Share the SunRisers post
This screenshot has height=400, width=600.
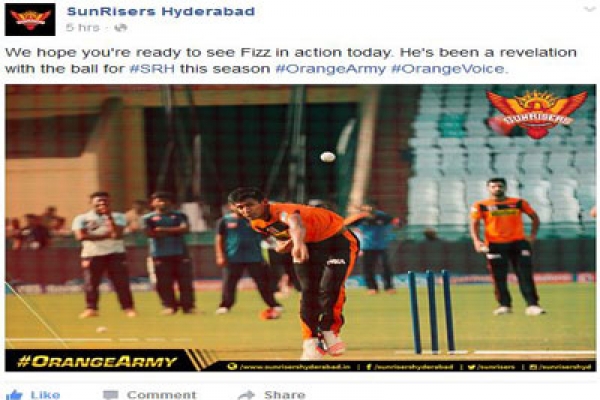(272, 395)
